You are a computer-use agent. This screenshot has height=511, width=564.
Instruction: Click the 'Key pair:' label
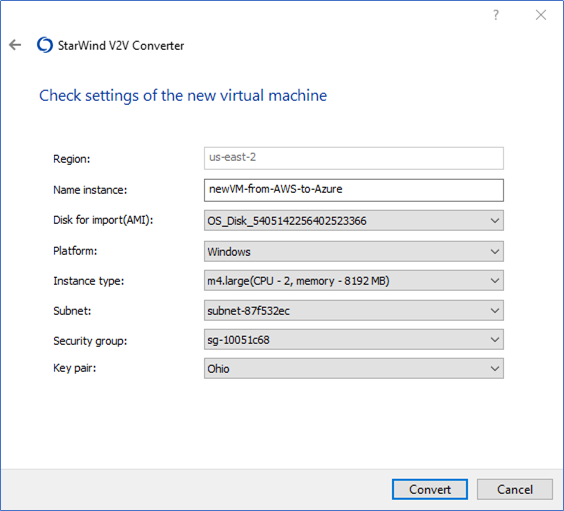(x=75, y=368)
